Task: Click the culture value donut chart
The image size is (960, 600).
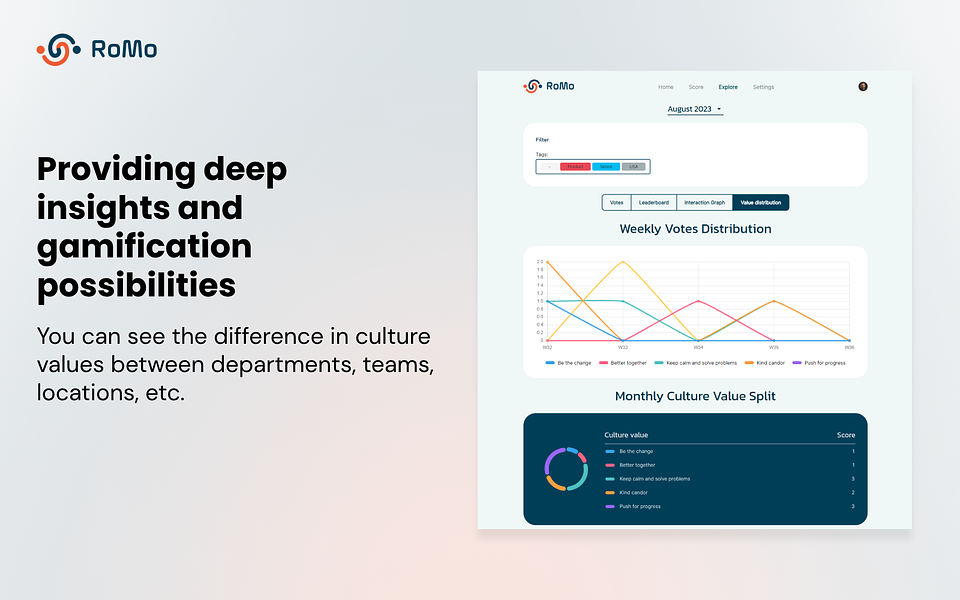Action: [566, 469]
